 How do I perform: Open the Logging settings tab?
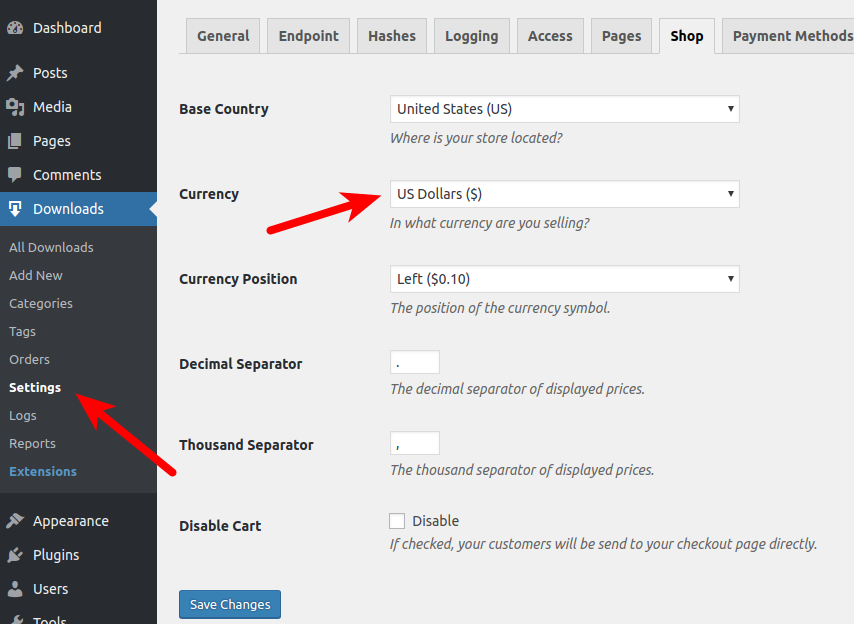(471, 36)
